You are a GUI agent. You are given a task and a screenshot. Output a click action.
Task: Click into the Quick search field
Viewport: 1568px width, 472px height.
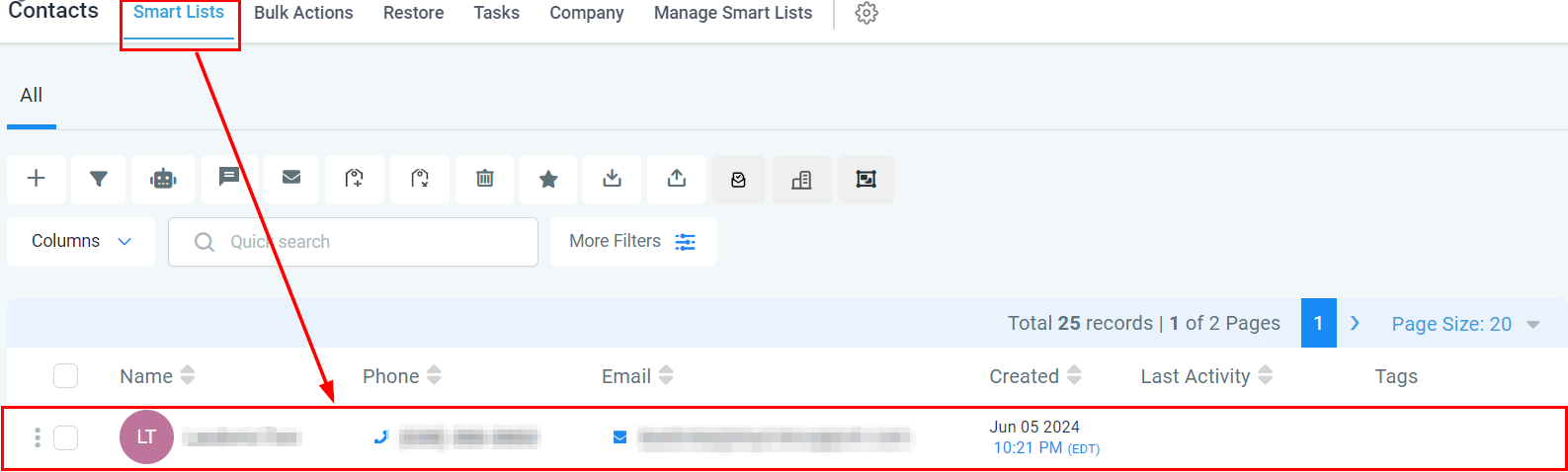click(366, 242)
